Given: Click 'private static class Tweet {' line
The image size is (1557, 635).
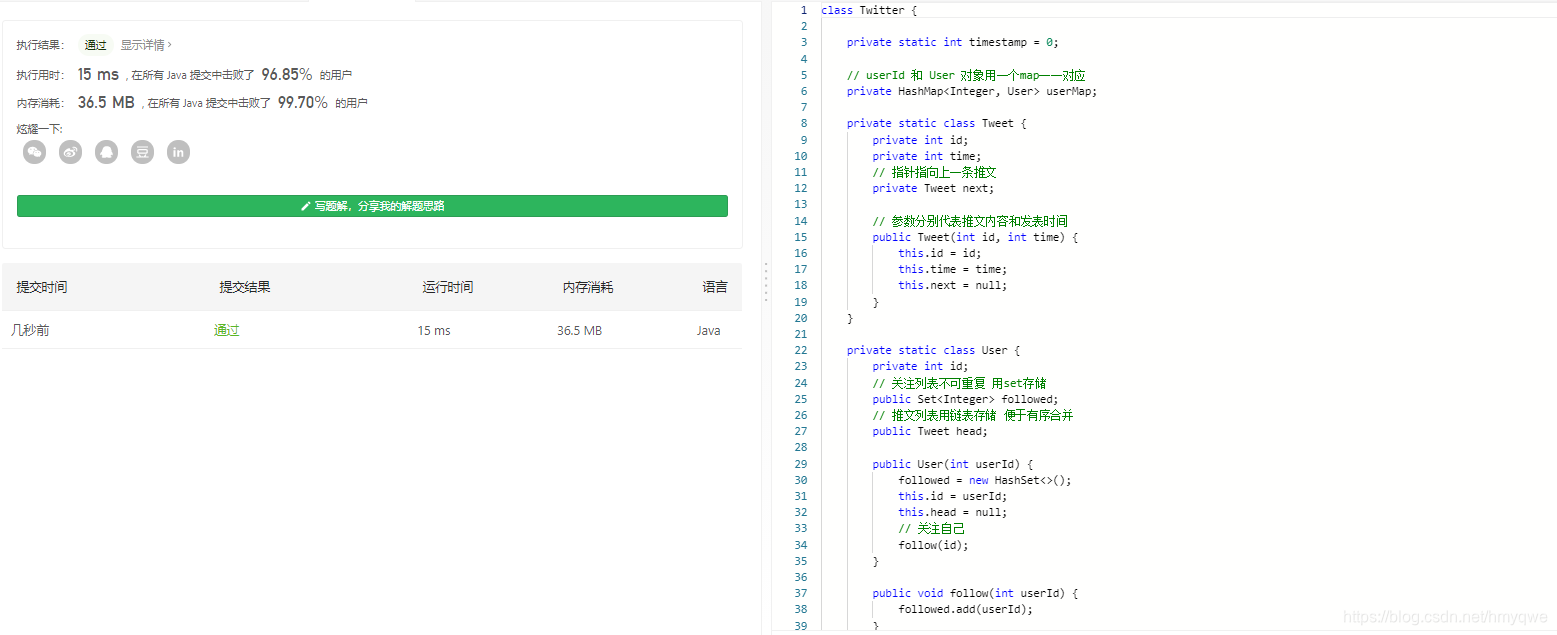Looking at the screenshot, I should pyautogui.click(x=936, y=123).
